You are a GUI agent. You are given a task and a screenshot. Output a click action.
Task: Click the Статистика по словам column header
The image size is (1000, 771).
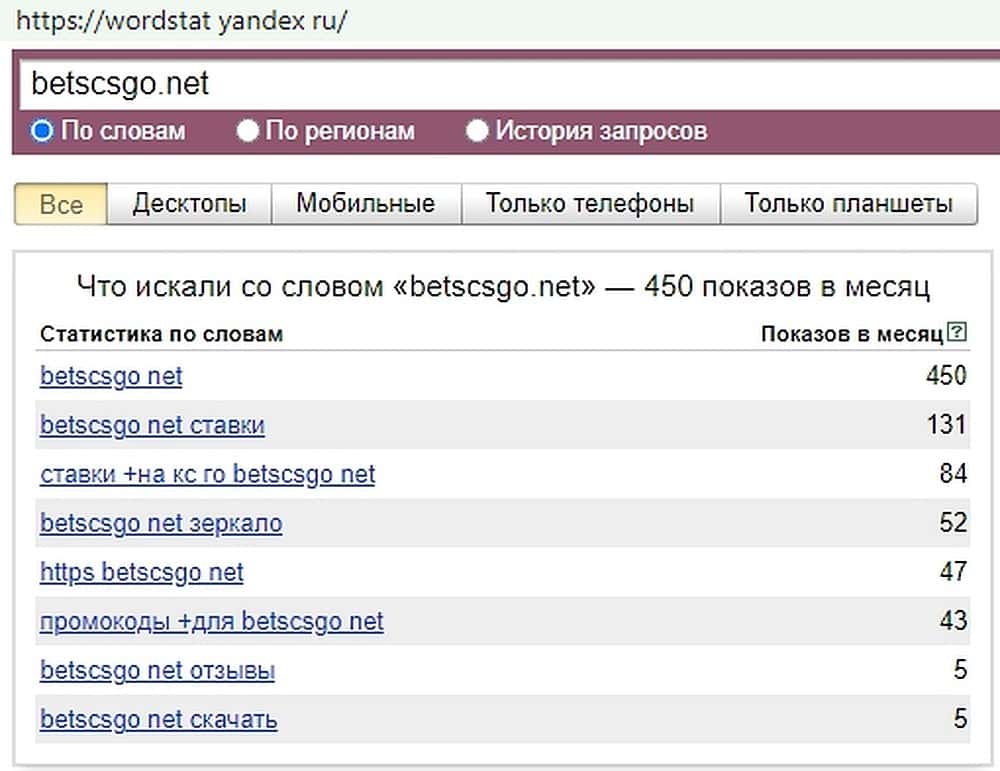click(x=161, y=334)
